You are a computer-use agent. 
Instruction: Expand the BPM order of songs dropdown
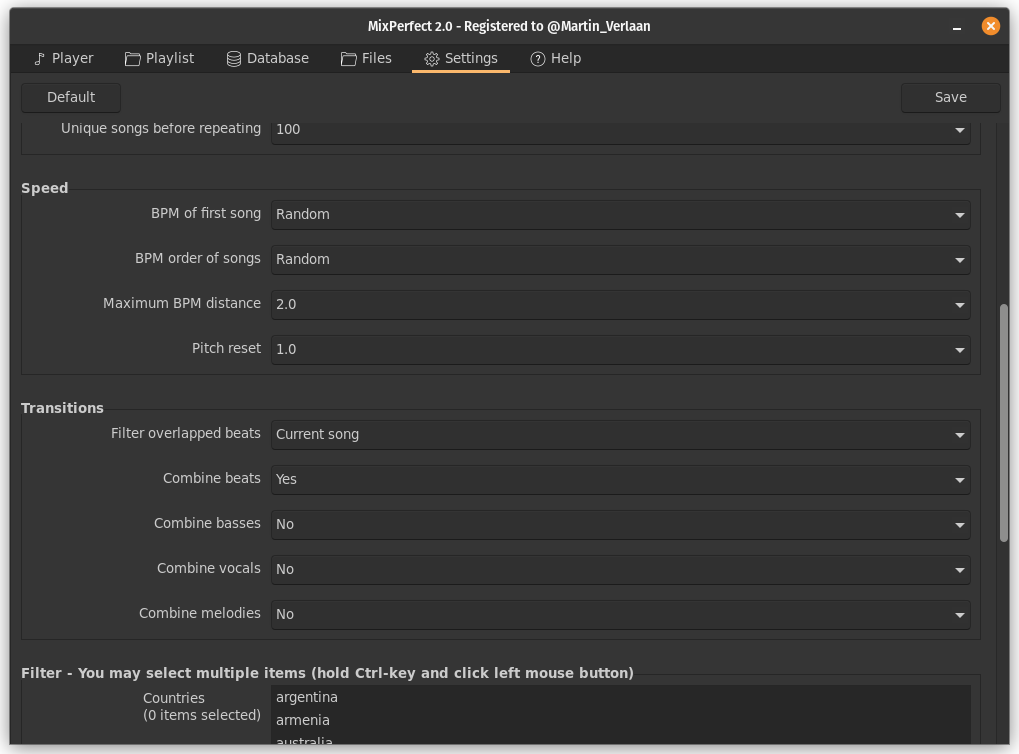point(621,259)
